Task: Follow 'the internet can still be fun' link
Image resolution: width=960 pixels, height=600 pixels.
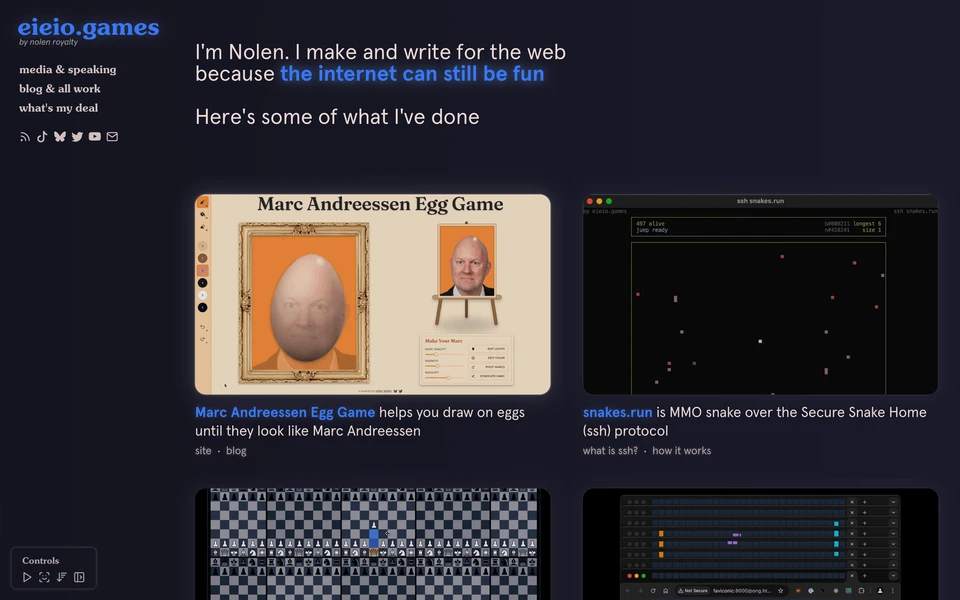Action: pyautogui.click(x=412, y=73)
